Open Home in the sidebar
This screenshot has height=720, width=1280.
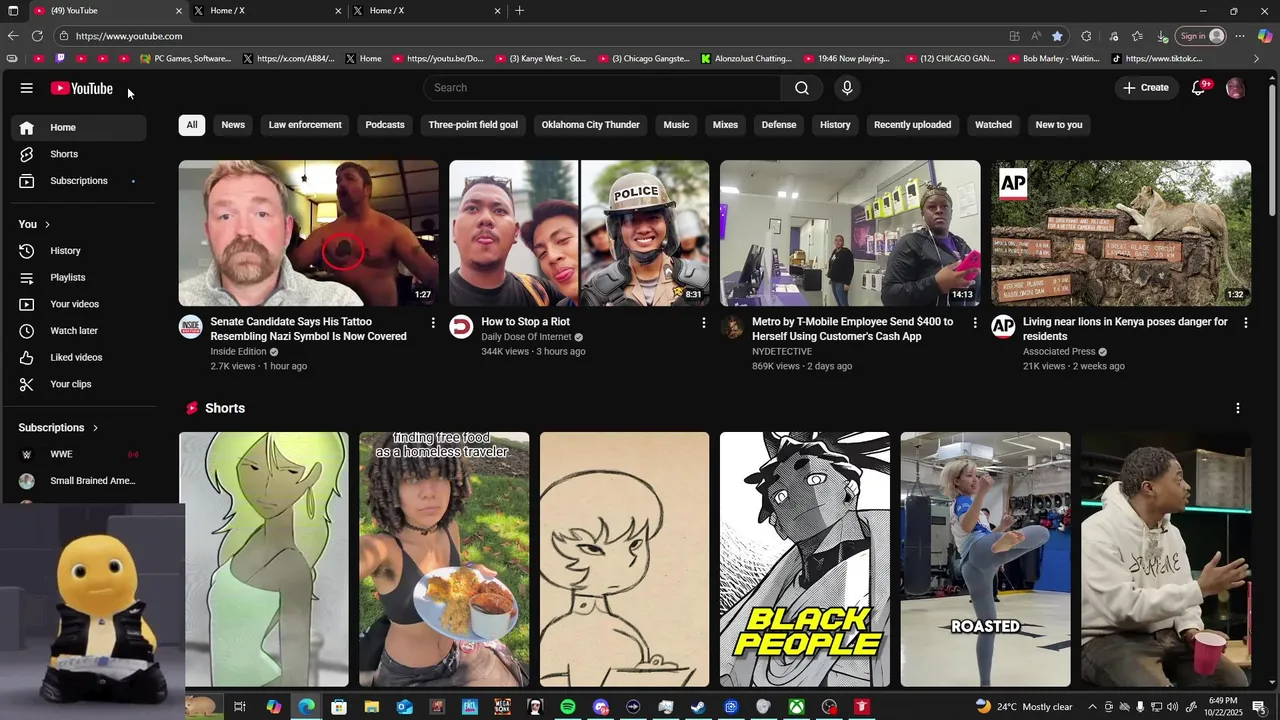click(78, 127)
